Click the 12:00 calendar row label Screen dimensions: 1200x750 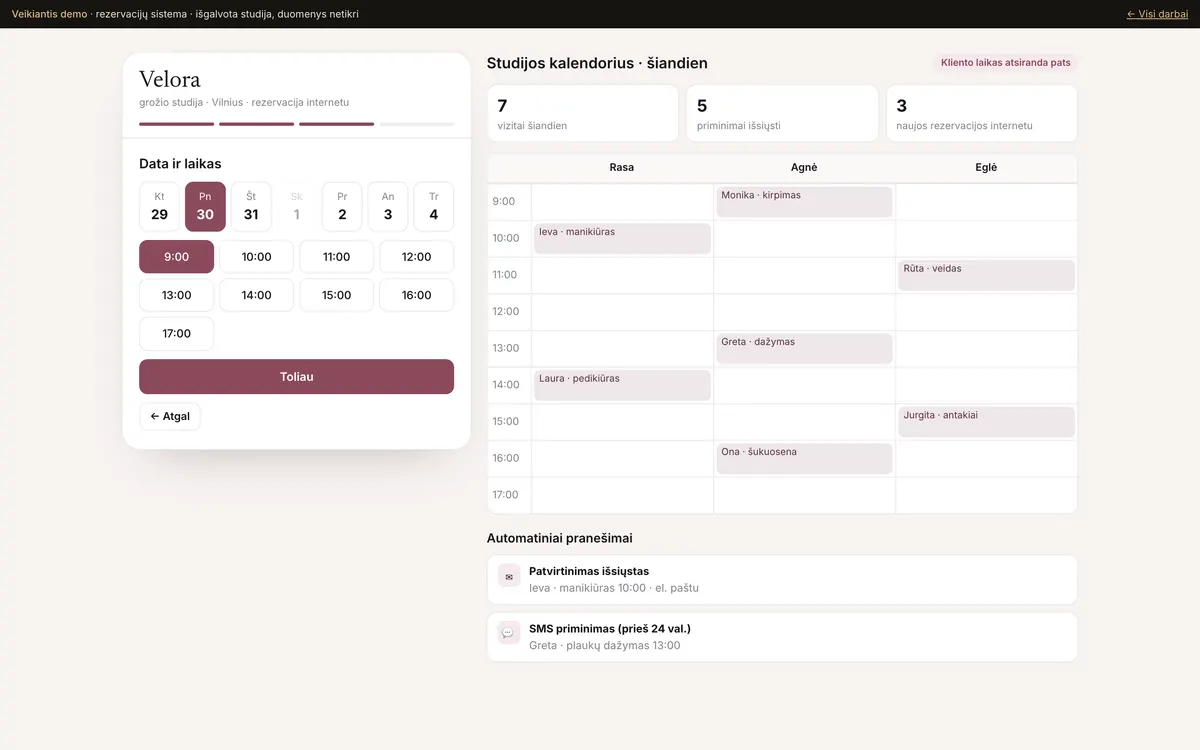pos(504,312)
